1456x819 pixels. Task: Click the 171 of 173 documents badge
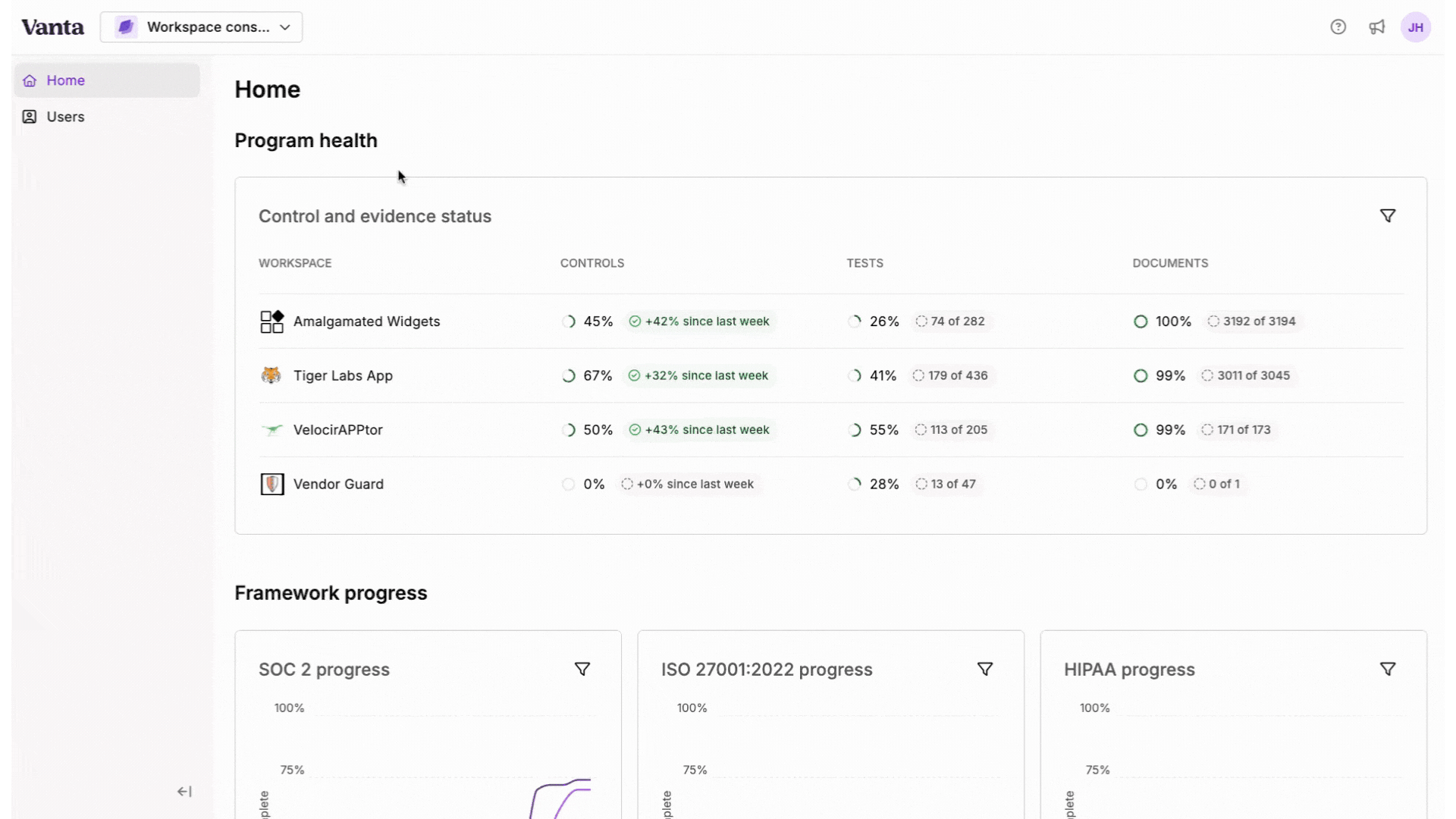click(1236, 430)
